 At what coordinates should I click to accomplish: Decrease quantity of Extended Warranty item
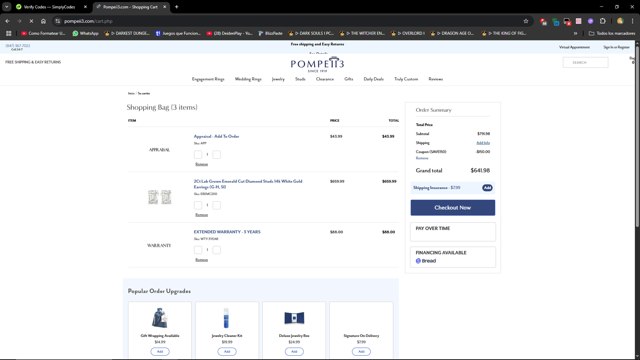[x=198, y=250]
